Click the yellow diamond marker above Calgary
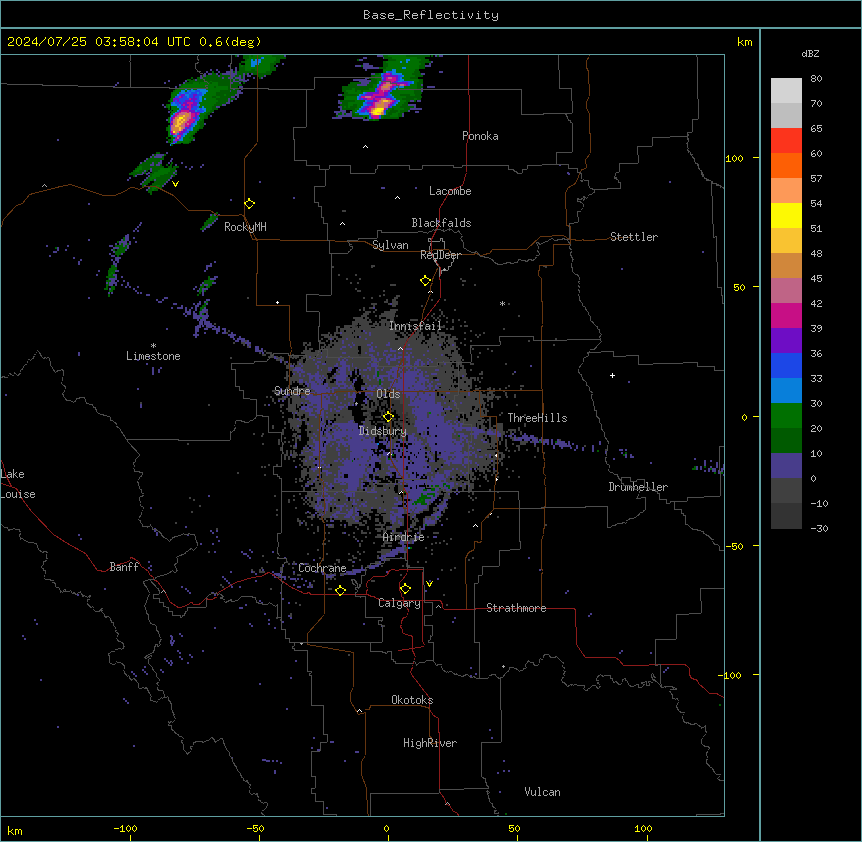The image size is (862, 842). pyautogui.click(x=405, y=589)
